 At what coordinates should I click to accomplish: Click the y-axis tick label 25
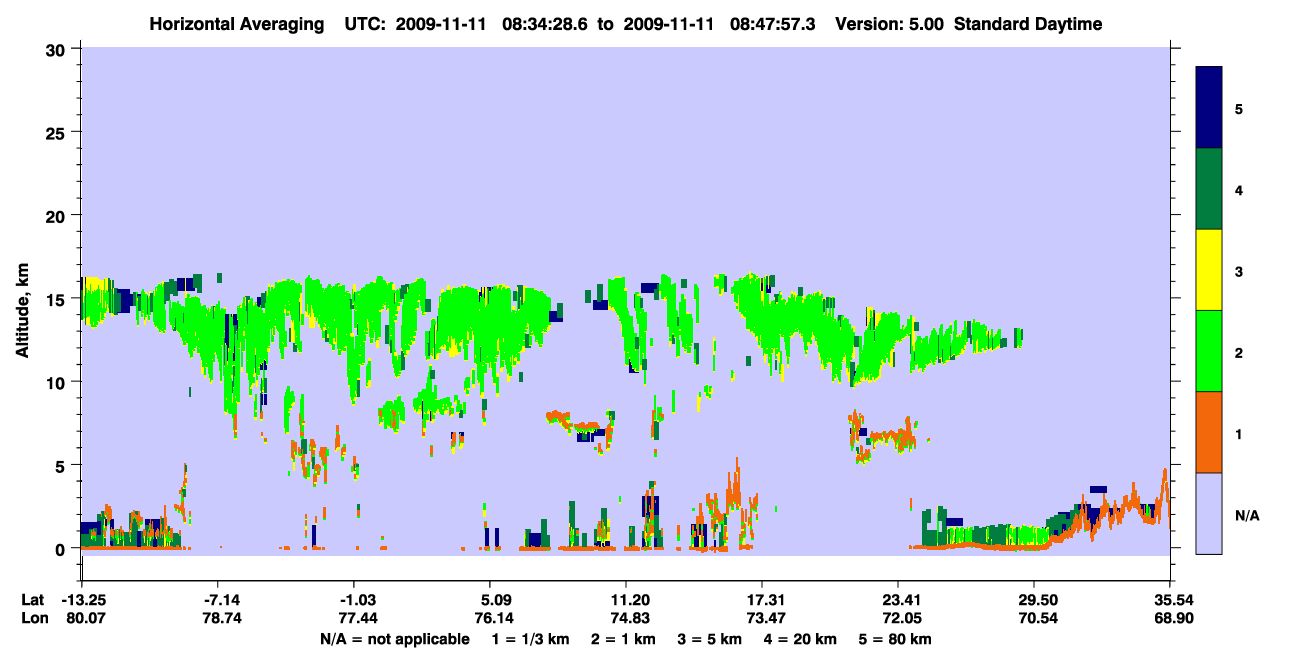(58, 132)
